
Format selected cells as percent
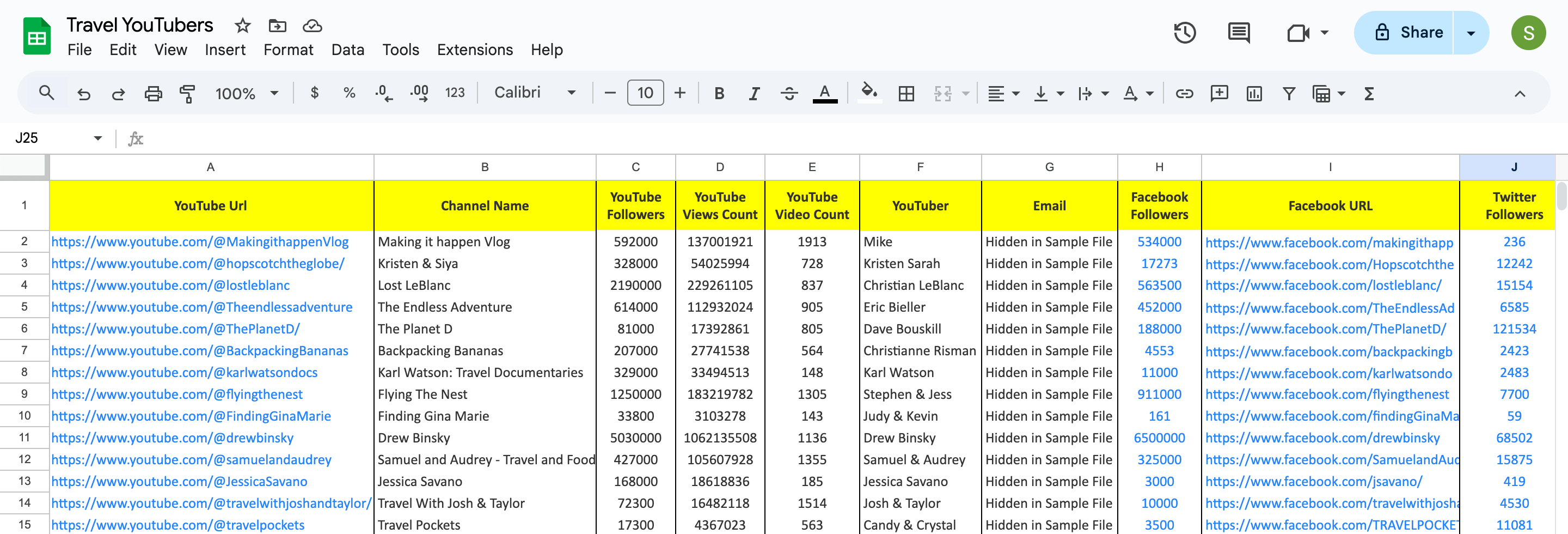(349, 93)
